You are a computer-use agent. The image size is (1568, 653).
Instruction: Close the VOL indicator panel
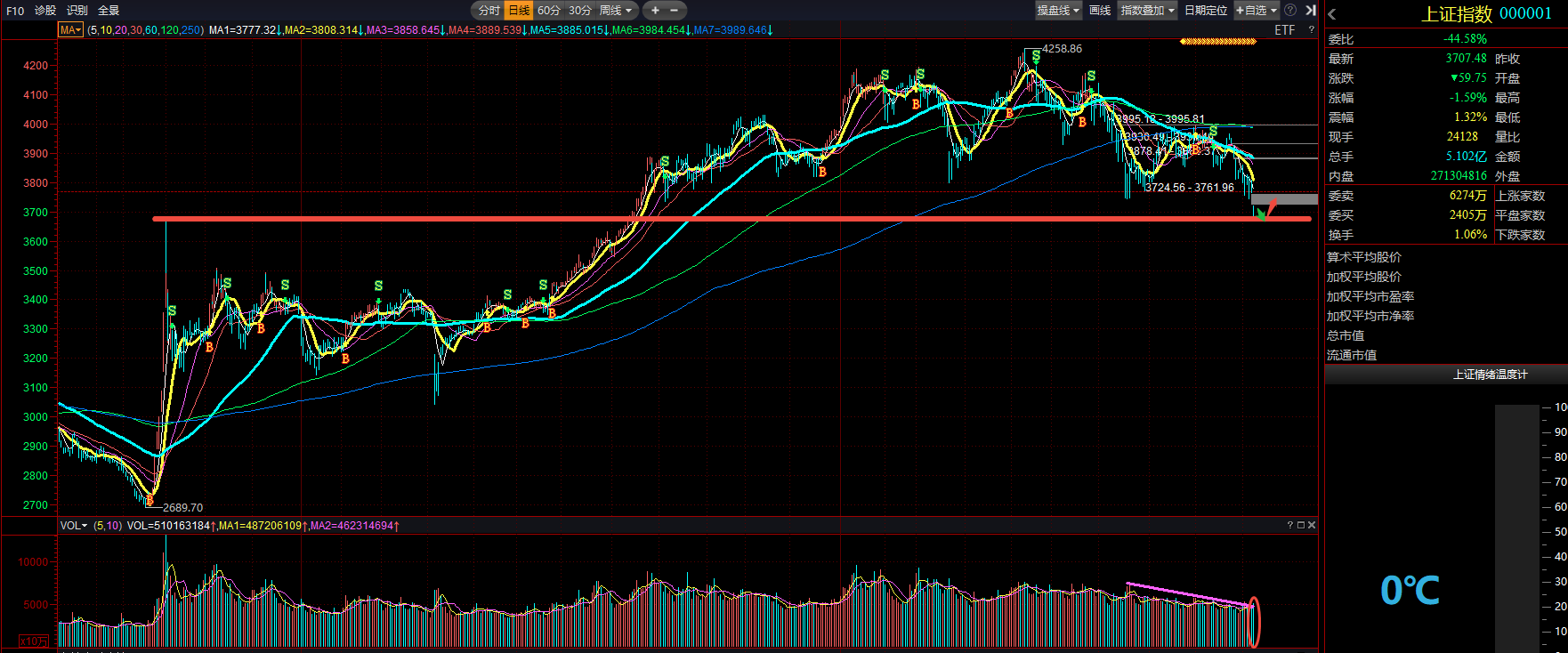1312,526
